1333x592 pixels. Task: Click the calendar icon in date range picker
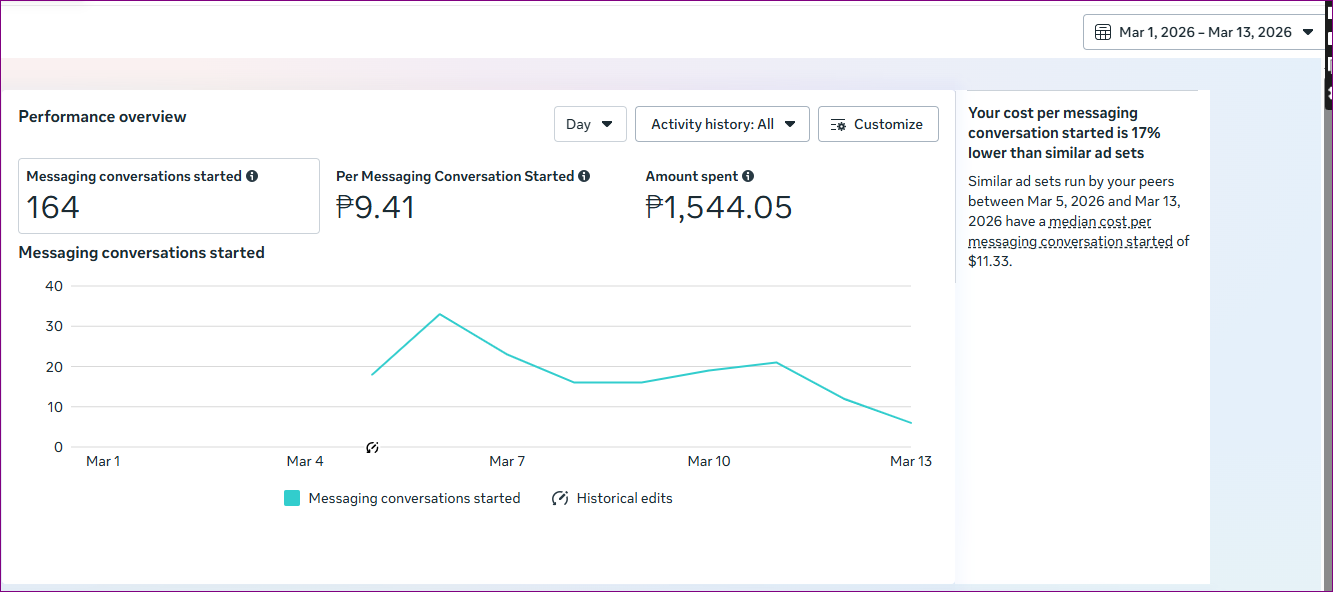(x=1103, y=32)
